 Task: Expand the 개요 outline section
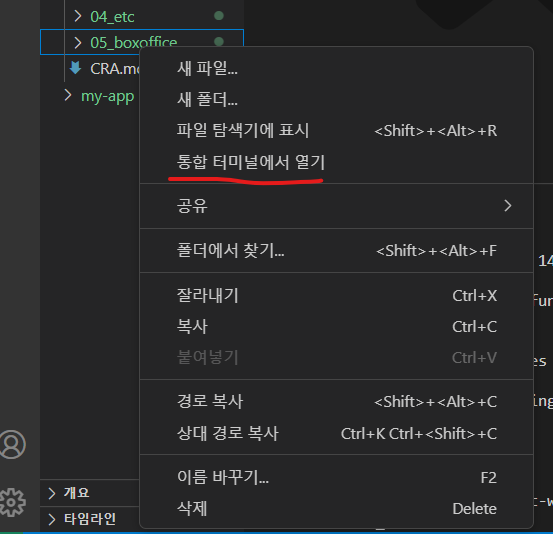[52, 493]
